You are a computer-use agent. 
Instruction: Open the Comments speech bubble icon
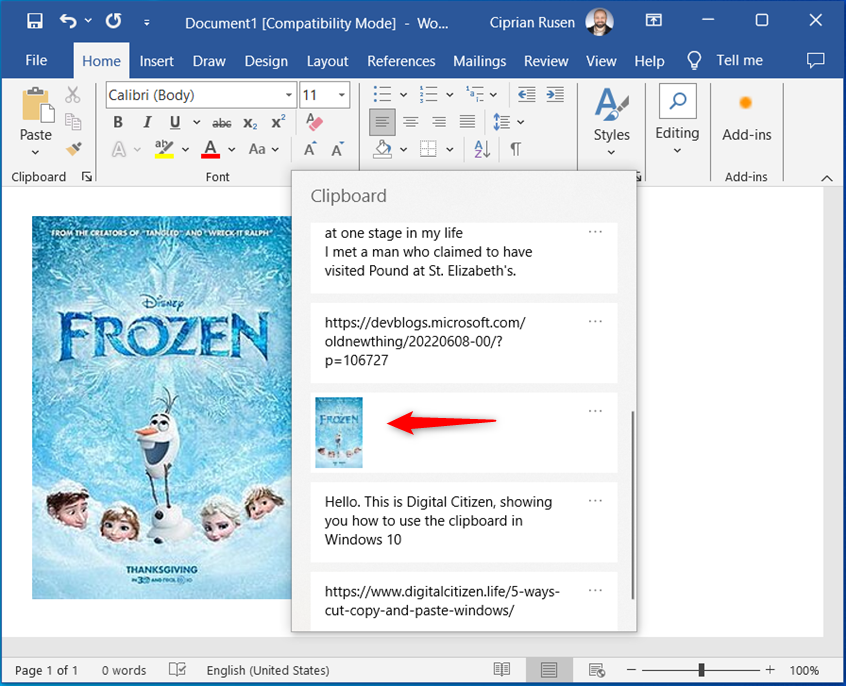pyautogui.click(x=815, y=60)
